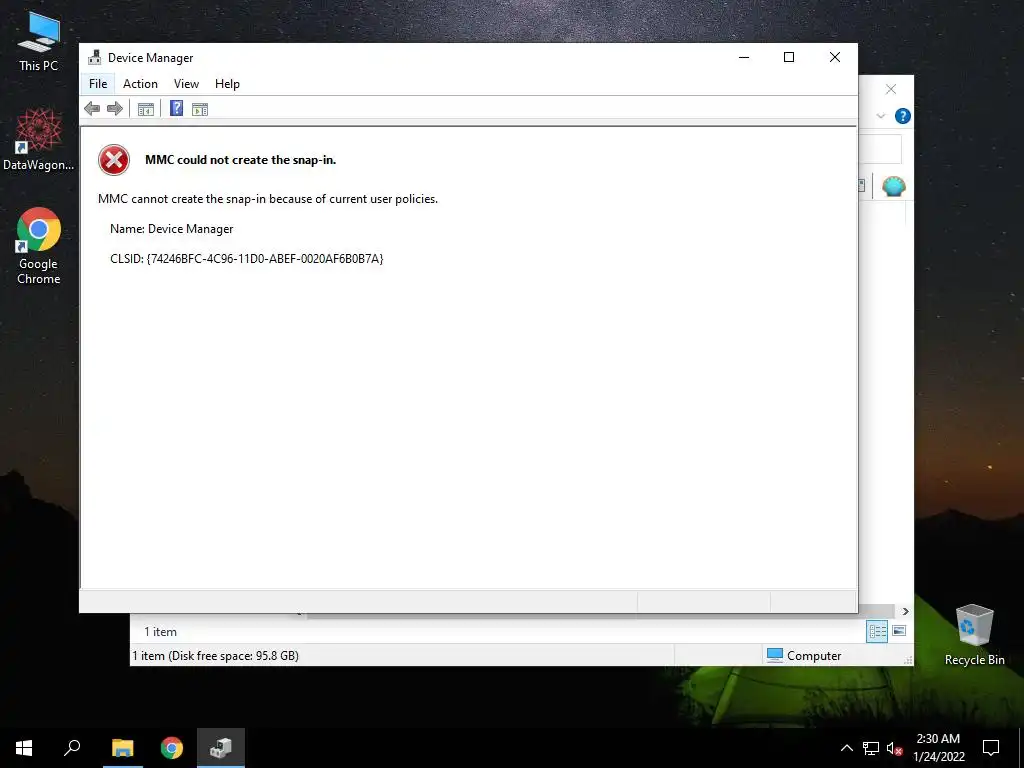Click '1 item (Disk free space: 95.8 GB)' status
The height and width of the screenshot is (768, 1024).
tap(216, 656)
